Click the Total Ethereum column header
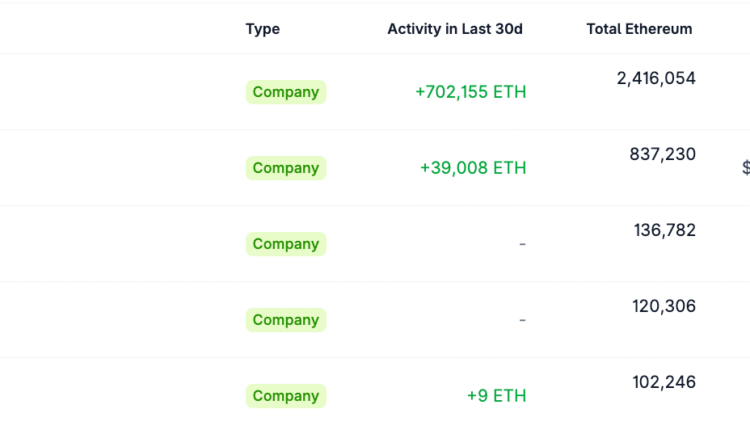 click(x=639, y=29)
